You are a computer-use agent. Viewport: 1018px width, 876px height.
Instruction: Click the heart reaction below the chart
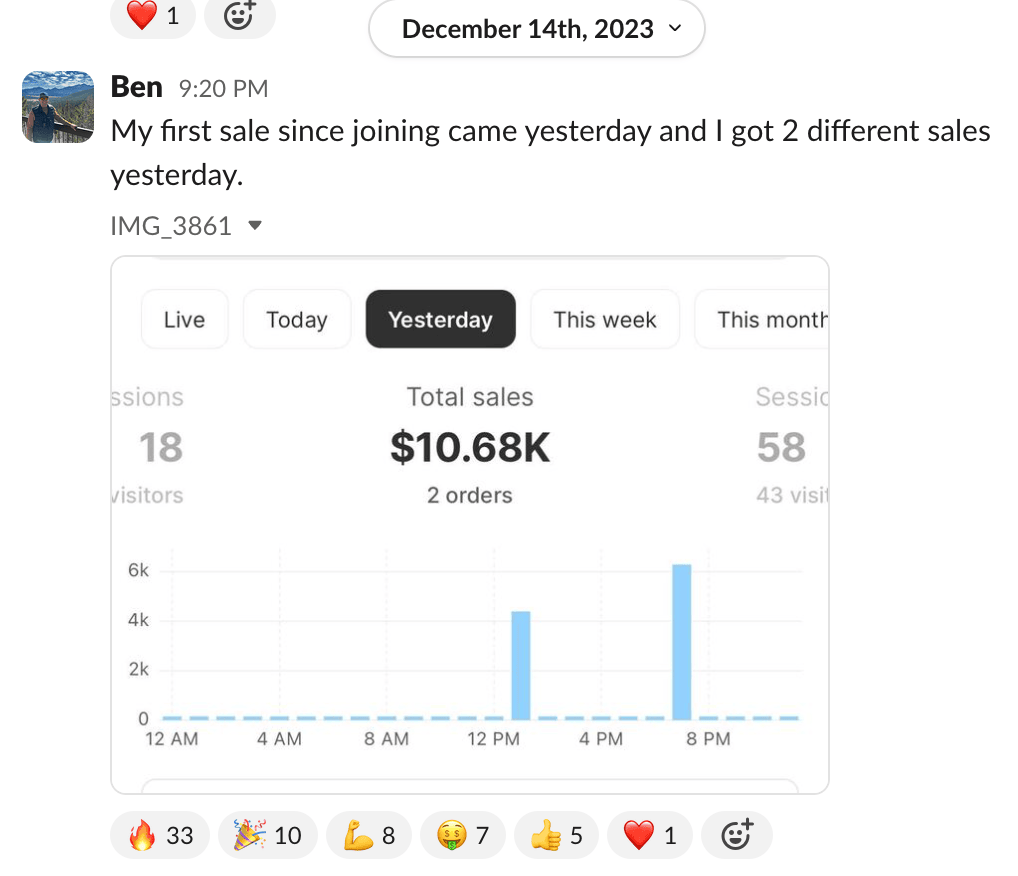coord(649,835)
